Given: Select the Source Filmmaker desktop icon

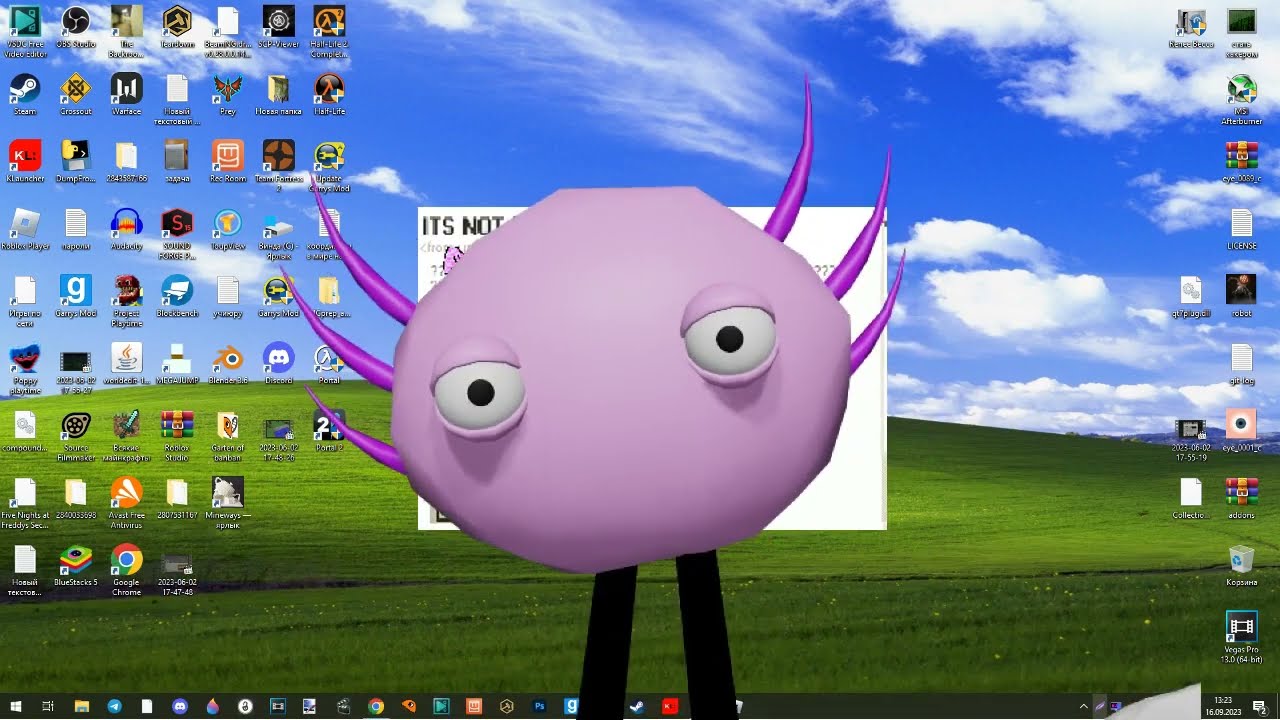Looking at the screenshot, I should (x=76, y=436).
